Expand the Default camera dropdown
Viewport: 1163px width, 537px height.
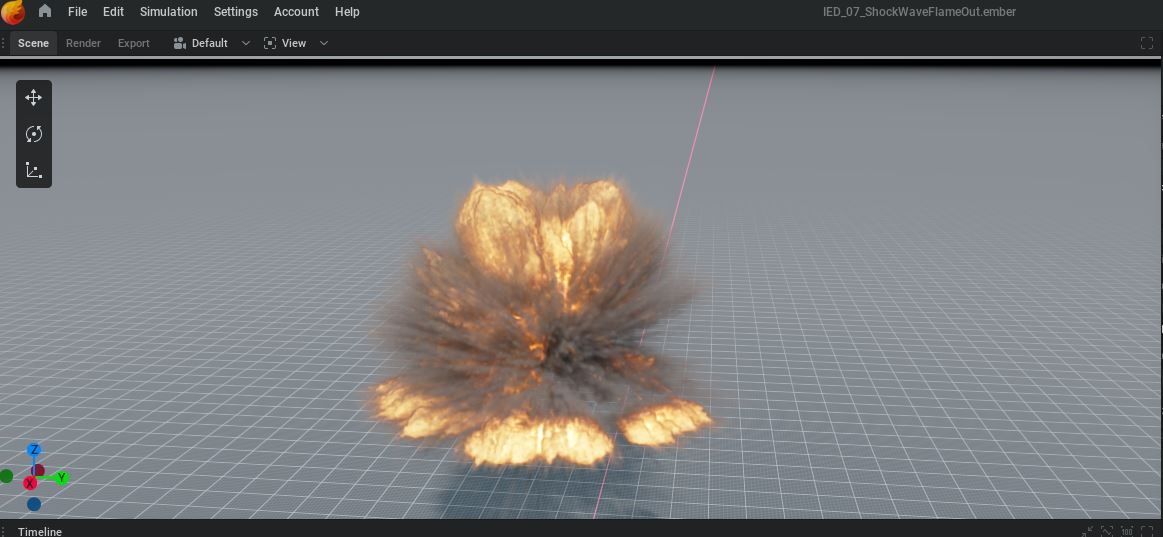246,43
